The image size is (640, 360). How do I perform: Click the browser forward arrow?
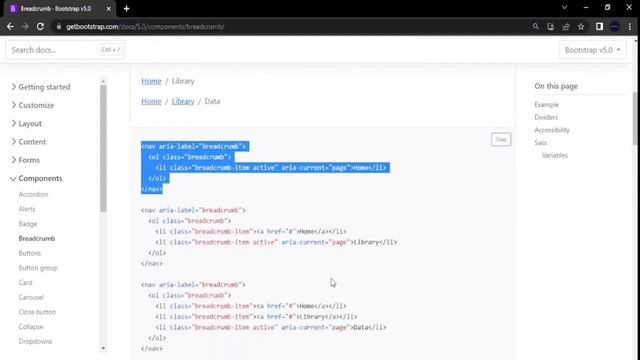tap(25, 27)
